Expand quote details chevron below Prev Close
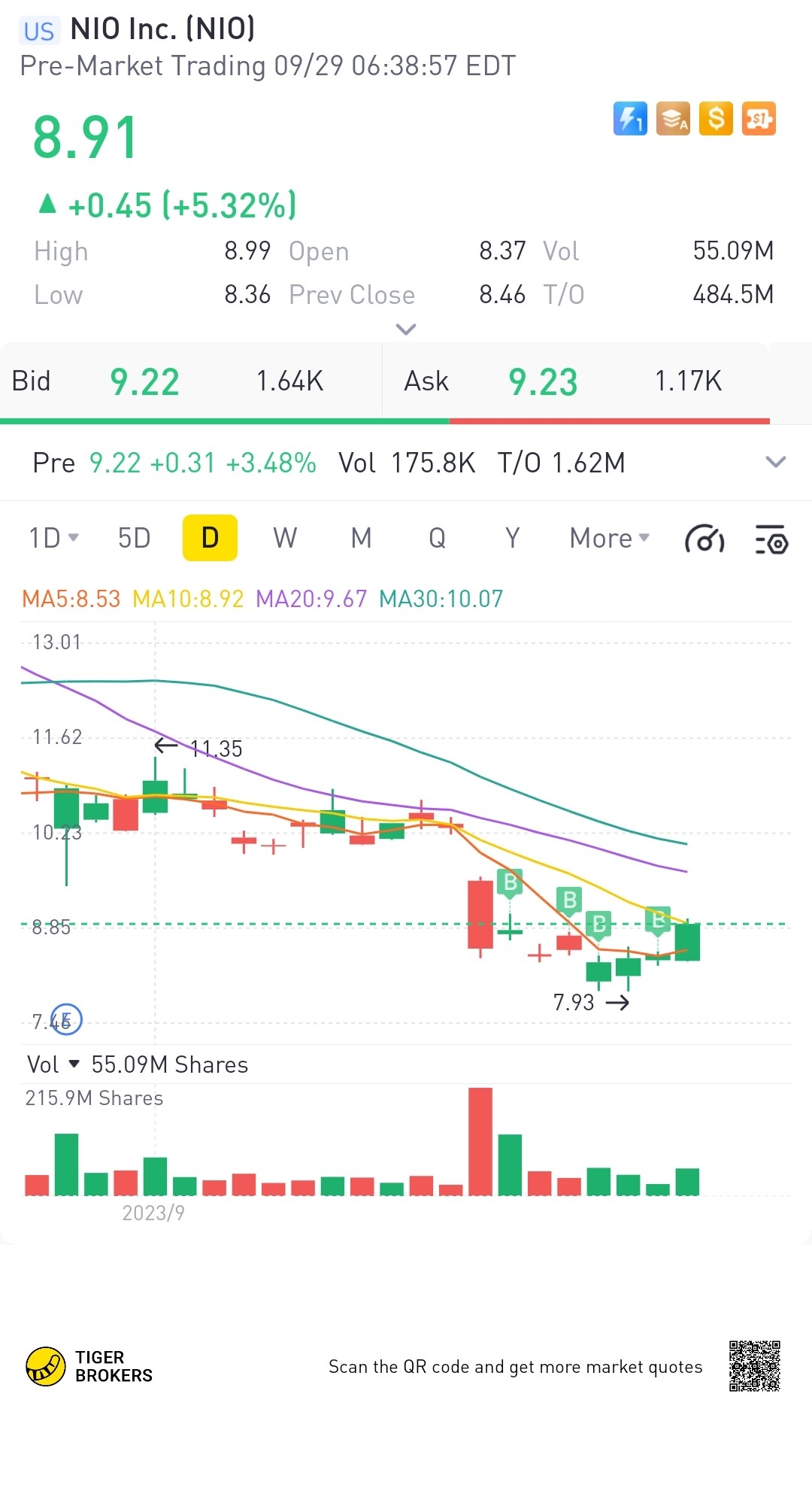812x1488 pixels. pyautogui.click(x=406, y=329)
